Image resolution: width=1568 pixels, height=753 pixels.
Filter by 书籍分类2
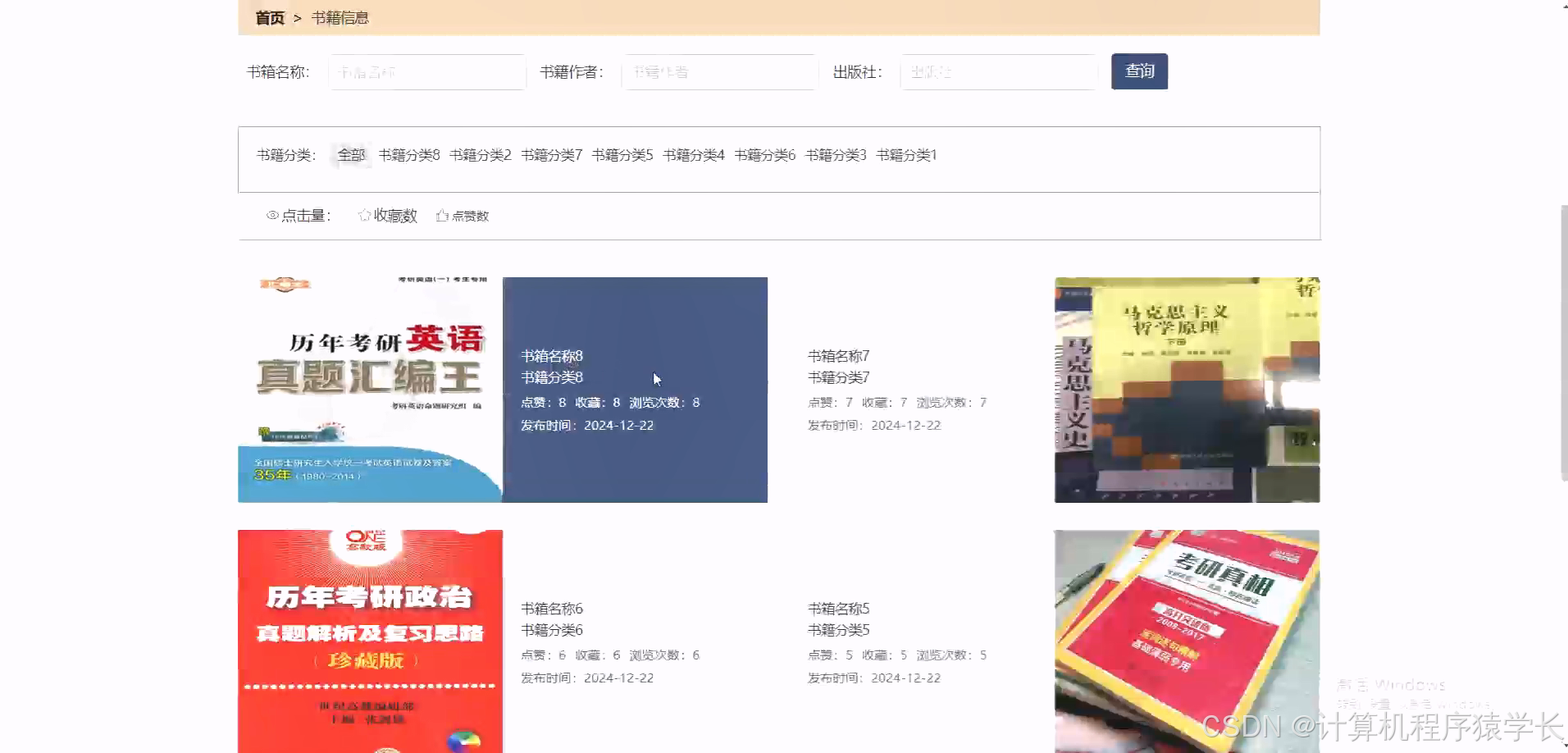[x=481, y=155]
